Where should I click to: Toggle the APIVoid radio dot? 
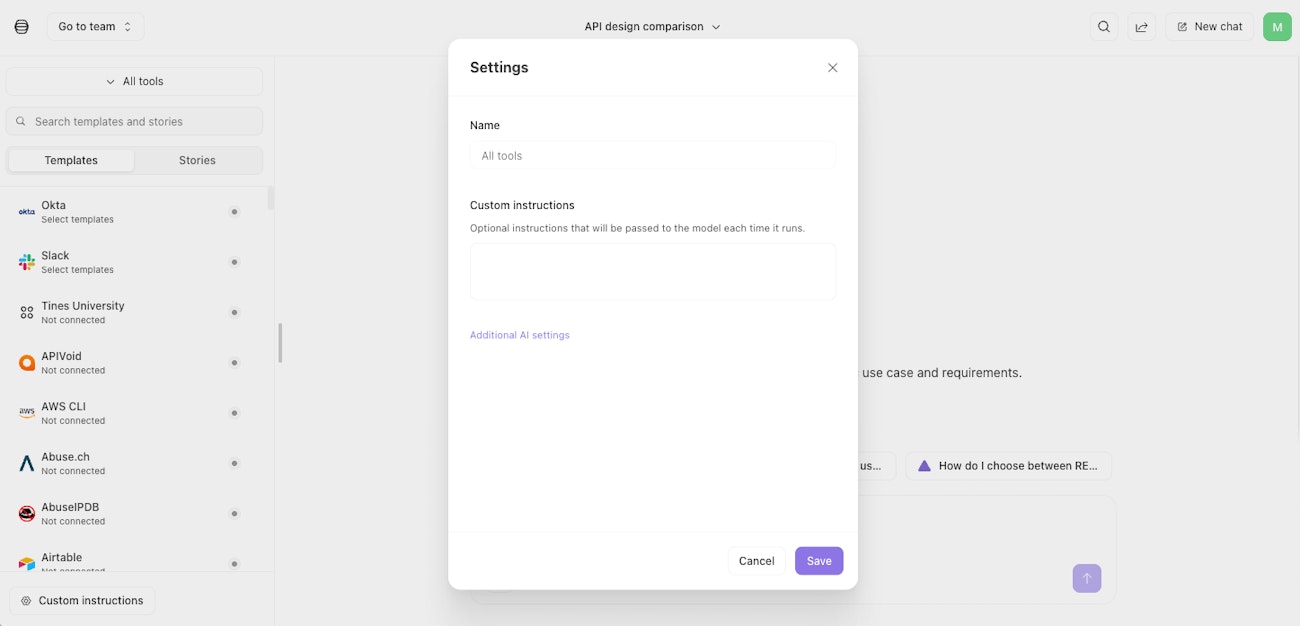[x=234, y=363]
